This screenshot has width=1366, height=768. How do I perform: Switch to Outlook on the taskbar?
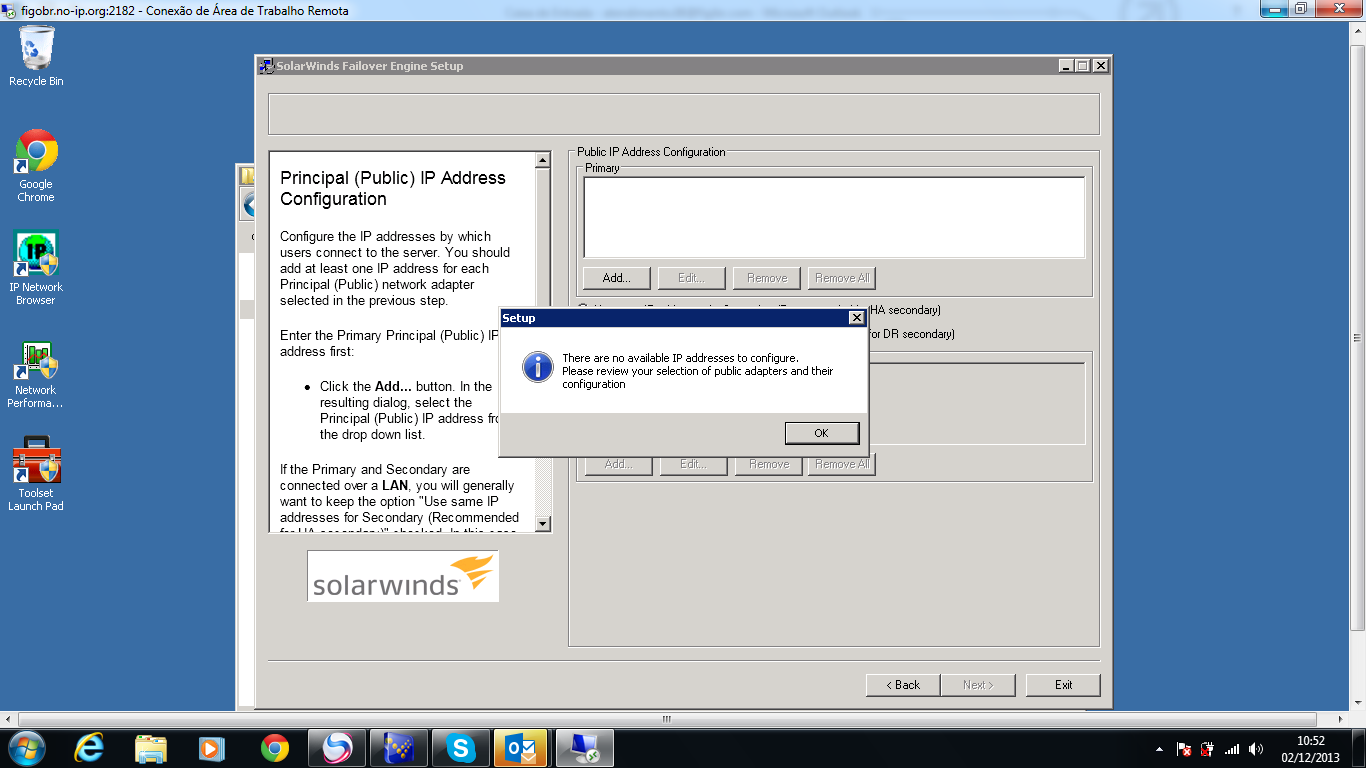pyautogui.click(x=523, y=748)
